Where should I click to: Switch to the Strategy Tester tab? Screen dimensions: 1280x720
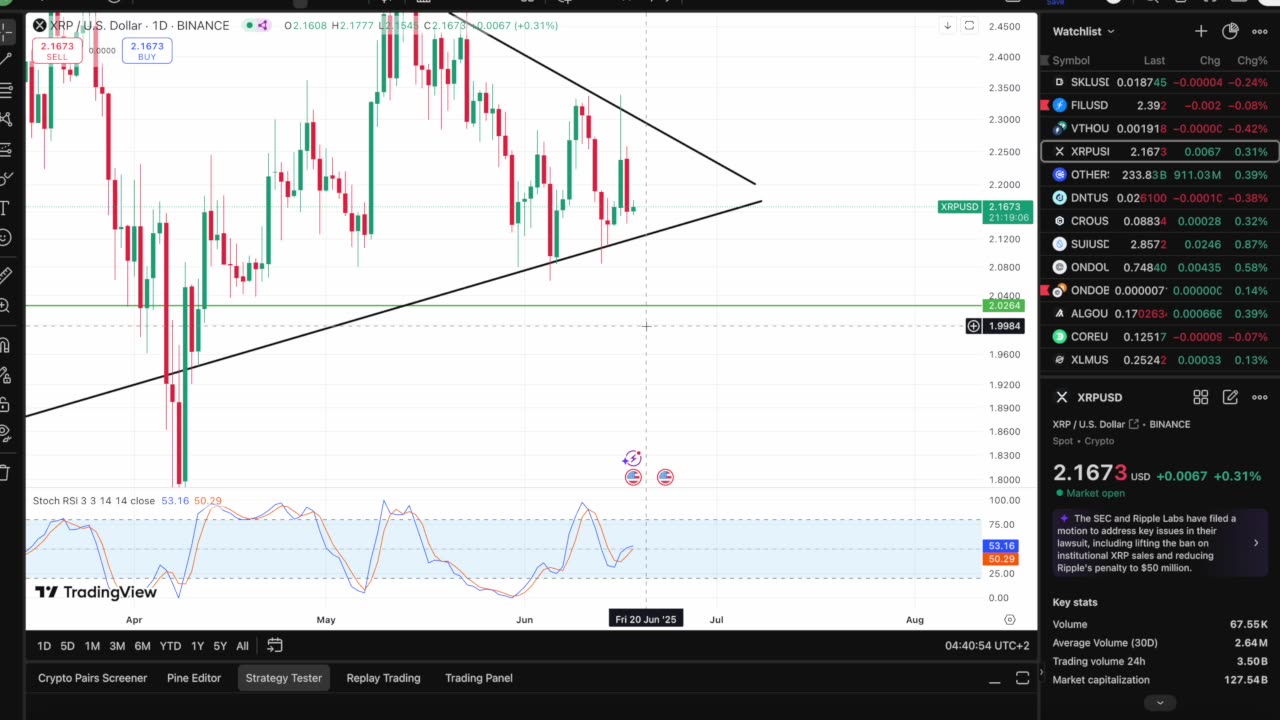284,678
